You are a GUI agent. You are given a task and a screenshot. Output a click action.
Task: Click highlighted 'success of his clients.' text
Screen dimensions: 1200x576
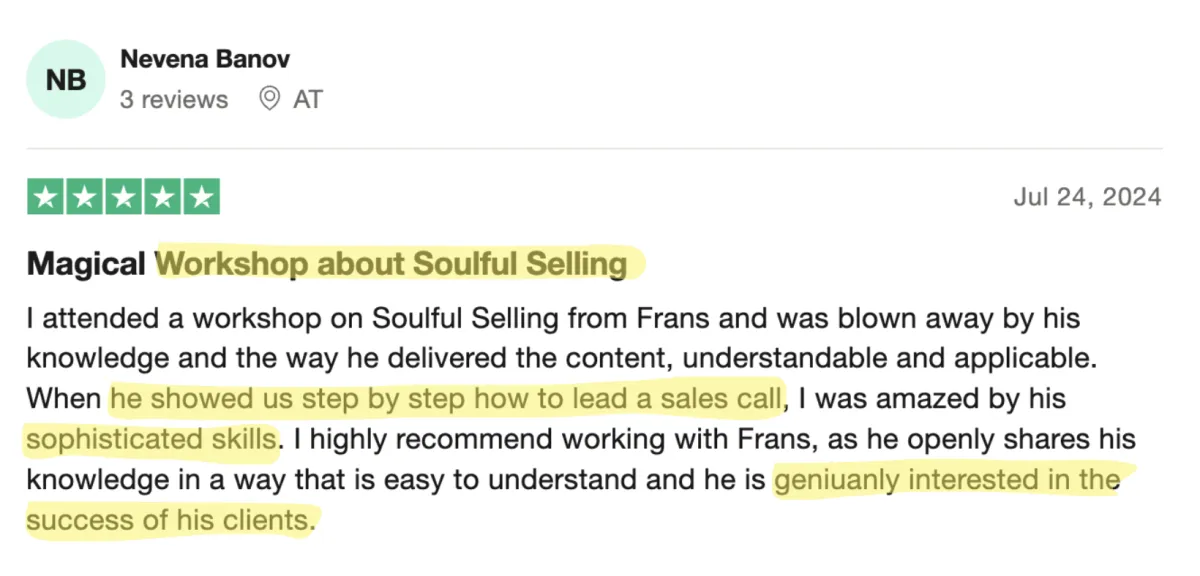pyautogui.click(x=170, y=521)
